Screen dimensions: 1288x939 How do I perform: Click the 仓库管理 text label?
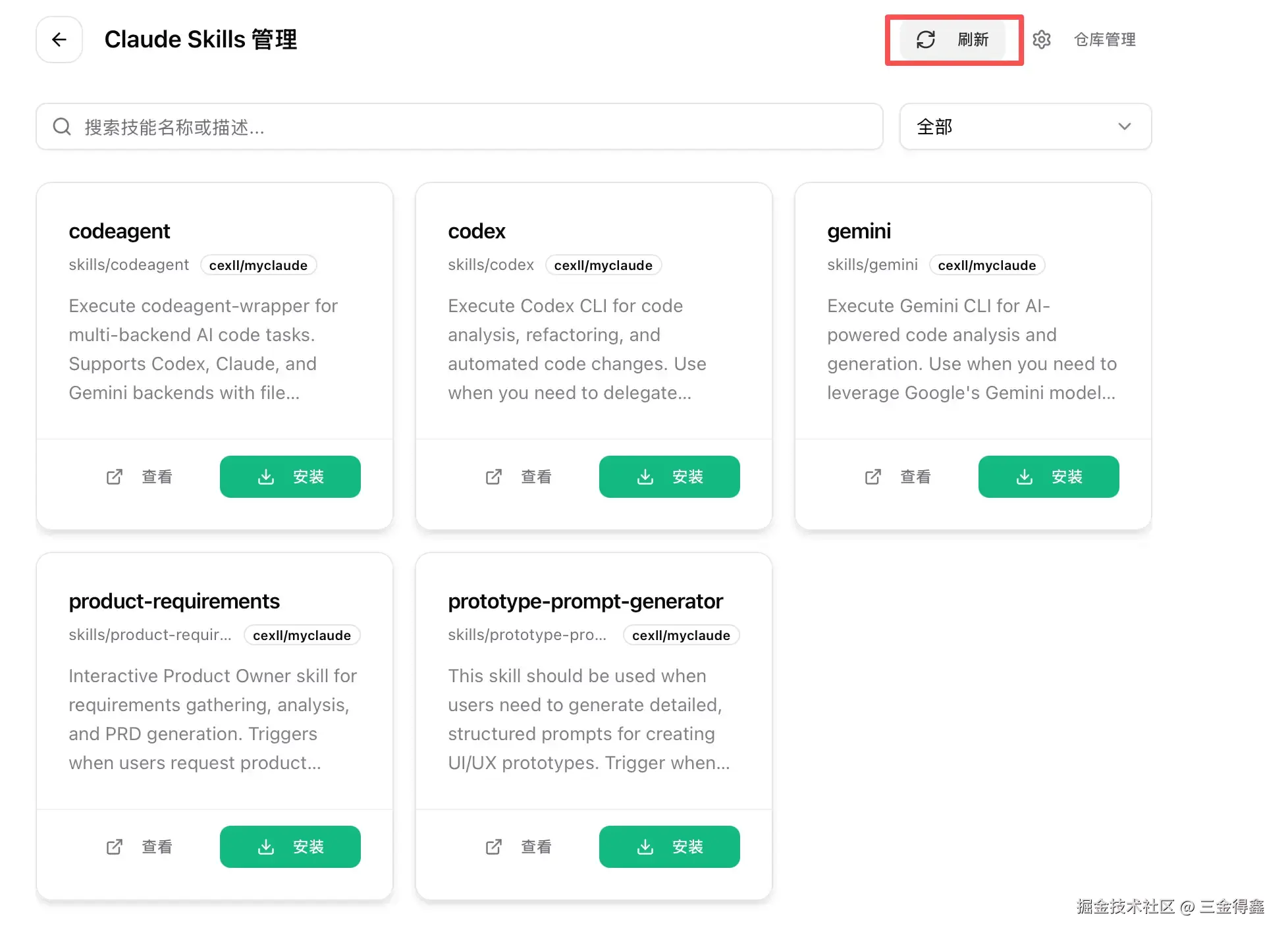(1105, 40)
